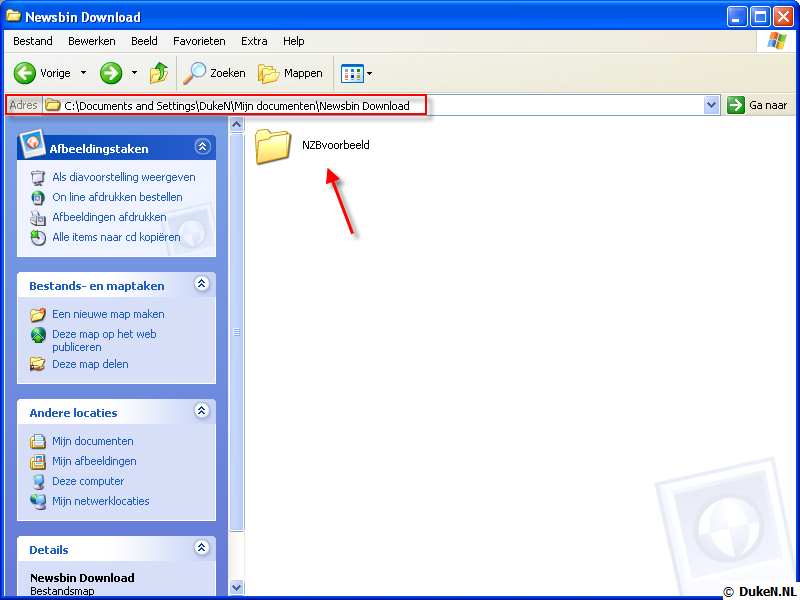The height and width of the screenshot is (600, 800).
Task: Collapse the Details panel
Action: 202,548
